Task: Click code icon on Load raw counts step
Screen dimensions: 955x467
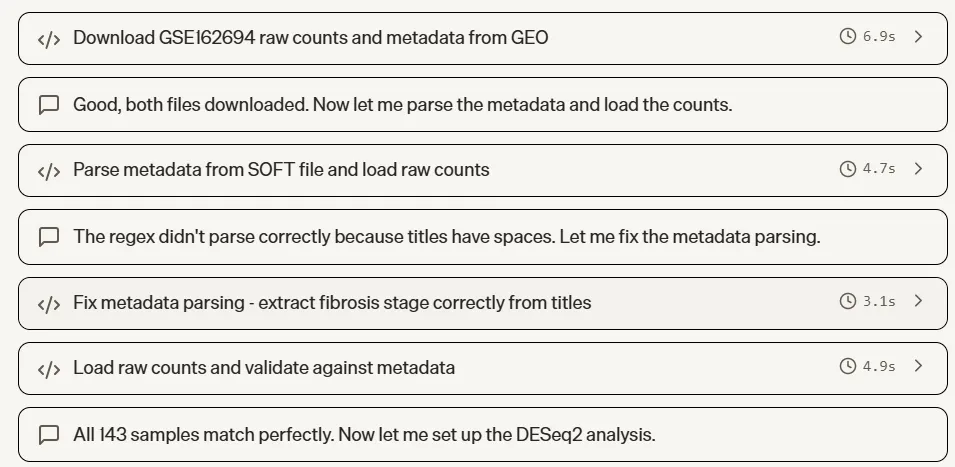Action: click(x=49, y=368)
